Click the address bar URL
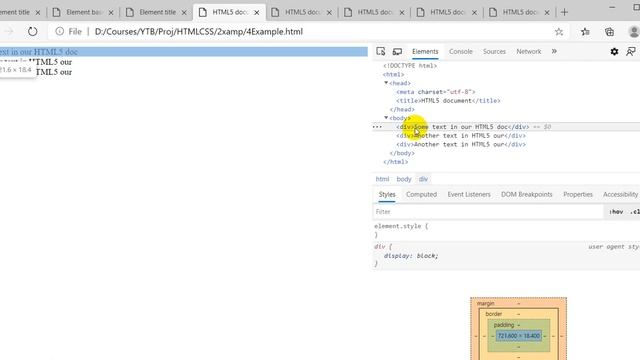Screen dimensions: 640x360 click(199, 31)
